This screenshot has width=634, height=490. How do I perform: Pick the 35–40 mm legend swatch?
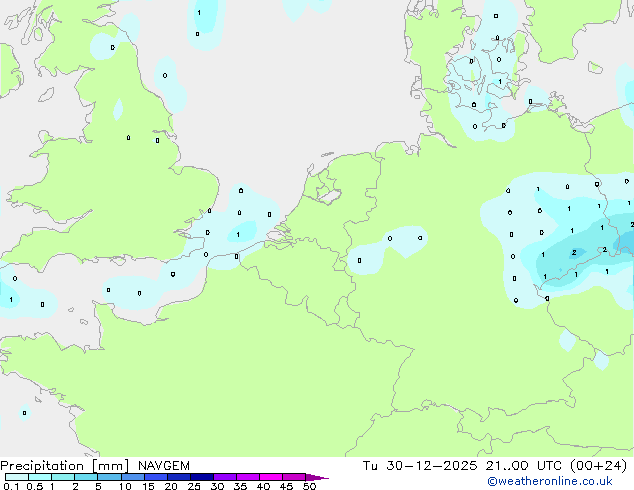click(248, 477)
